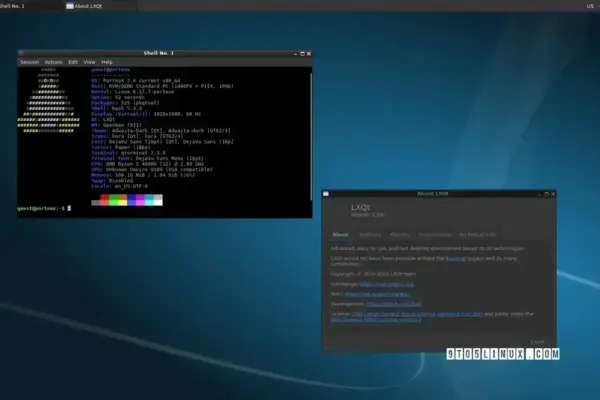Image resolution: width=600 pixels, height=400 pixels.
Task: Minimize the About LXQt window
Action: point(540,194)
